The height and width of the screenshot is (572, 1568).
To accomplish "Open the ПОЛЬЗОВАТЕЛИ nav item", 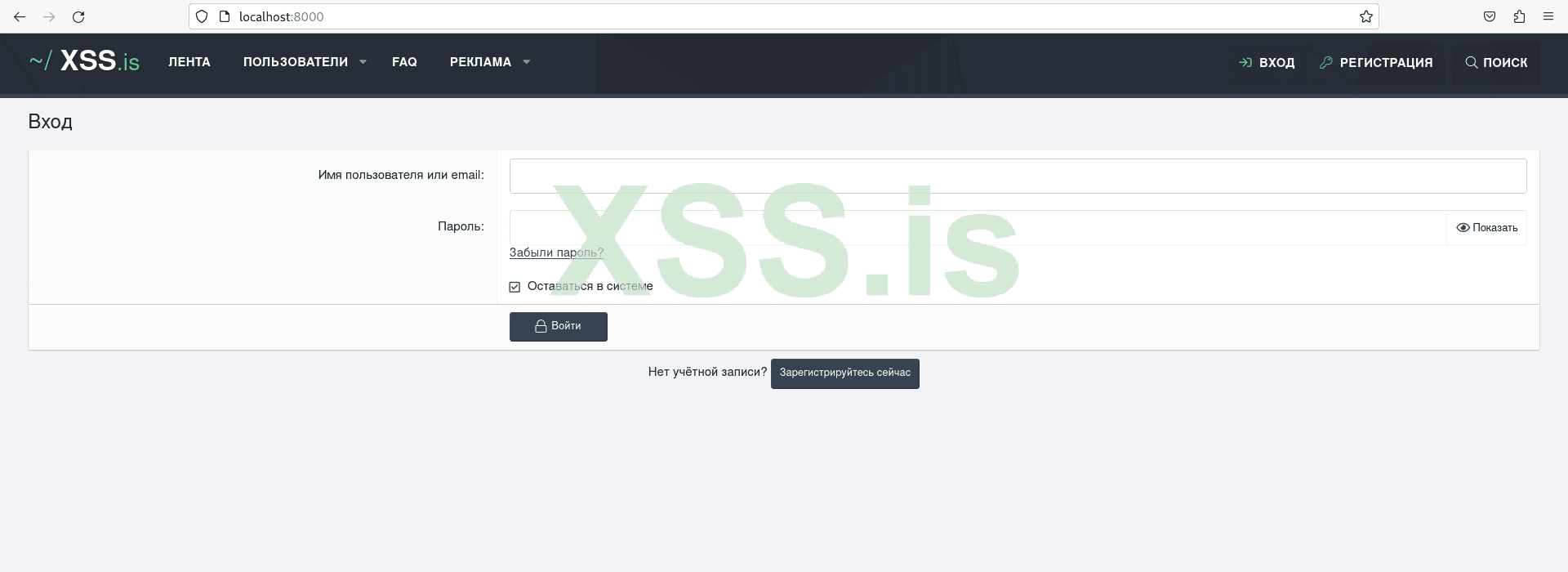I will (x=296, y=62).
